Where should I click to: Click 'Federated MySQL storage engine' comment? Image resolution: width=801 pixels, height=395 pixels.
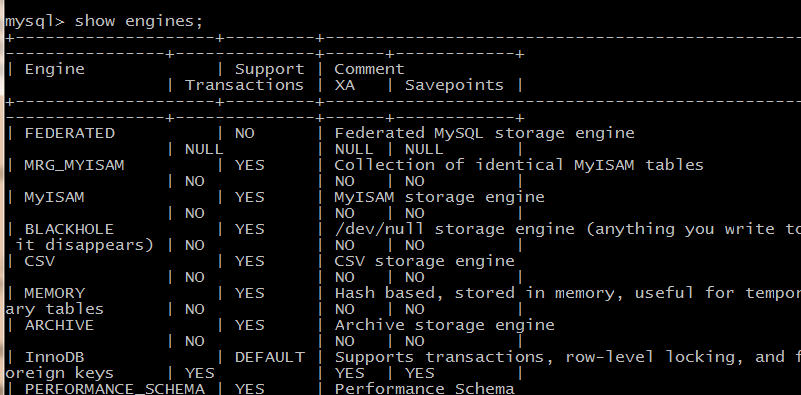(484, 133)
